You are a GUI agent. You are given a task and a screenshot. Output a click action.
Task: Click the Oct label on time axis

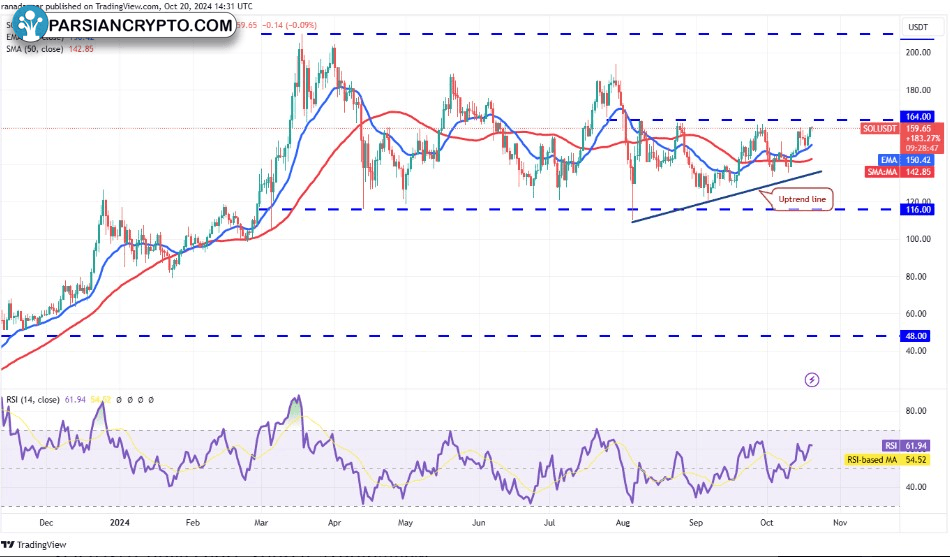coord(766,522)
